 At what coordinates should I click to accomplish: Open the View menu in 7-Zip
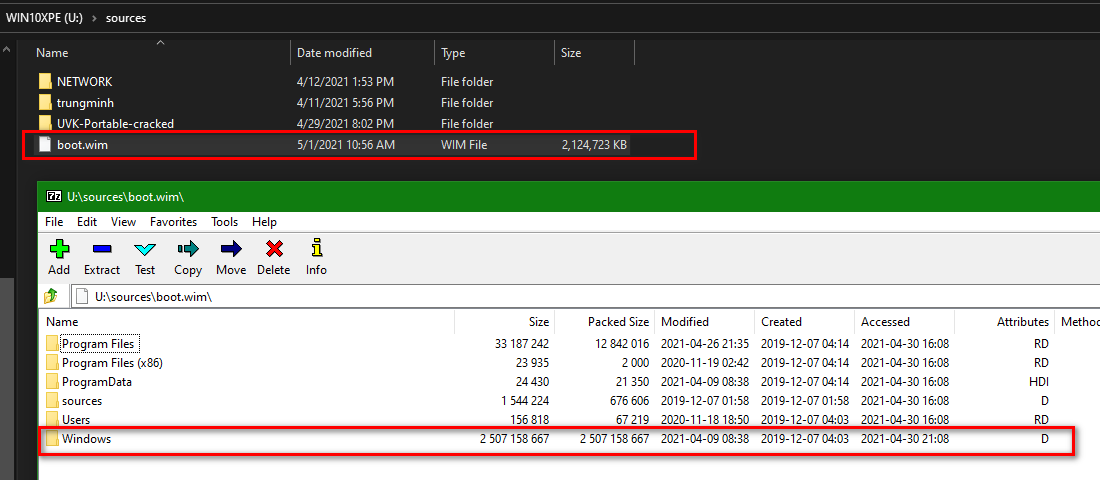click(123, 222)
